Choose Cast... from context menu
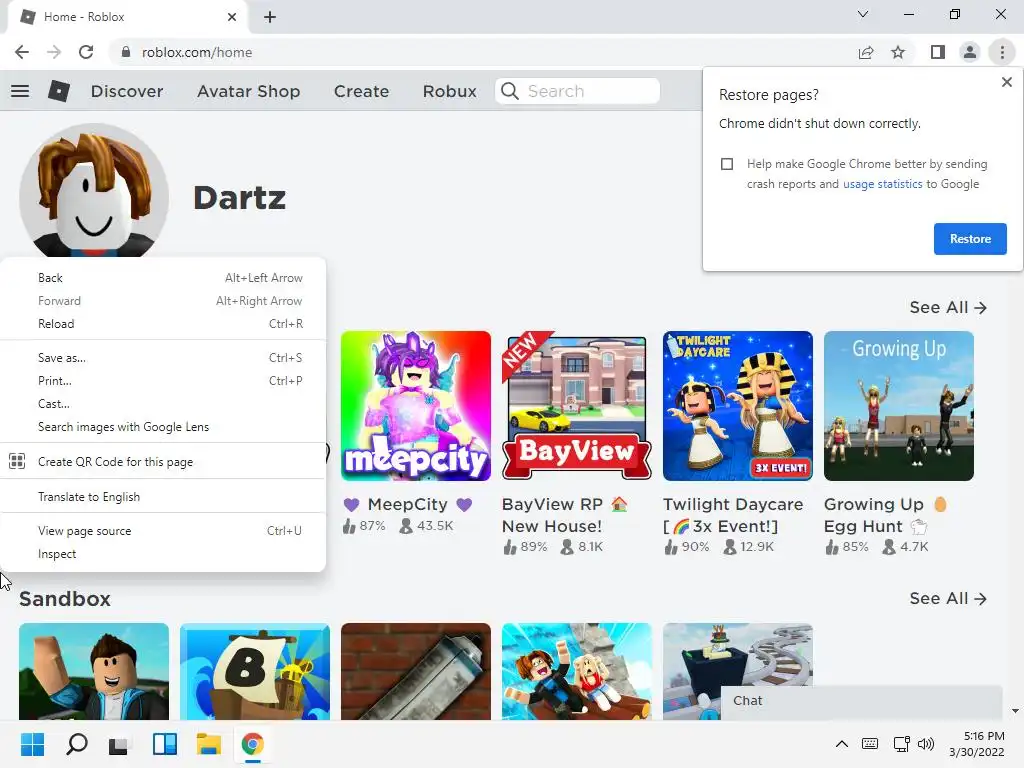This screenshot has width=1024, height=768. point(163,404)
